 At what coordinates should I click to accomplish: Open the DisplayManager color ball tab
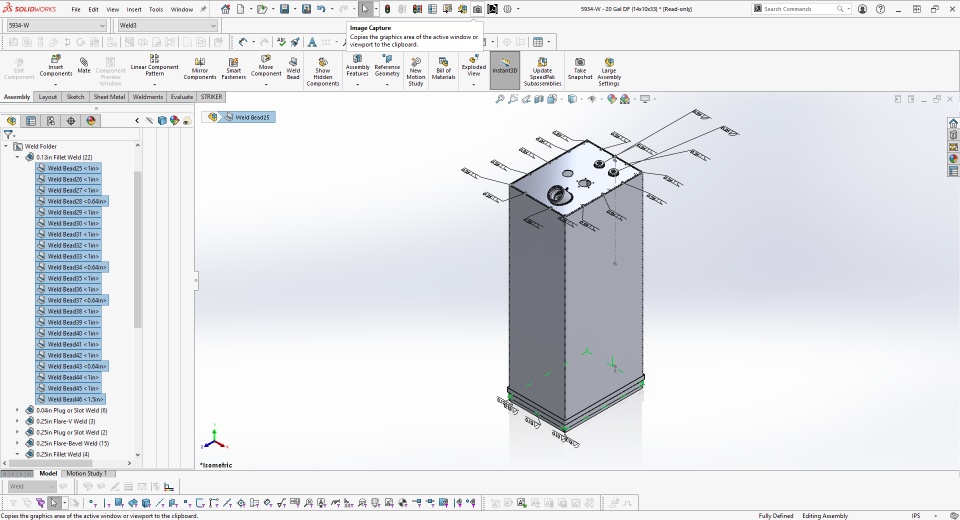pyautogui.click(x=91, y=121)
